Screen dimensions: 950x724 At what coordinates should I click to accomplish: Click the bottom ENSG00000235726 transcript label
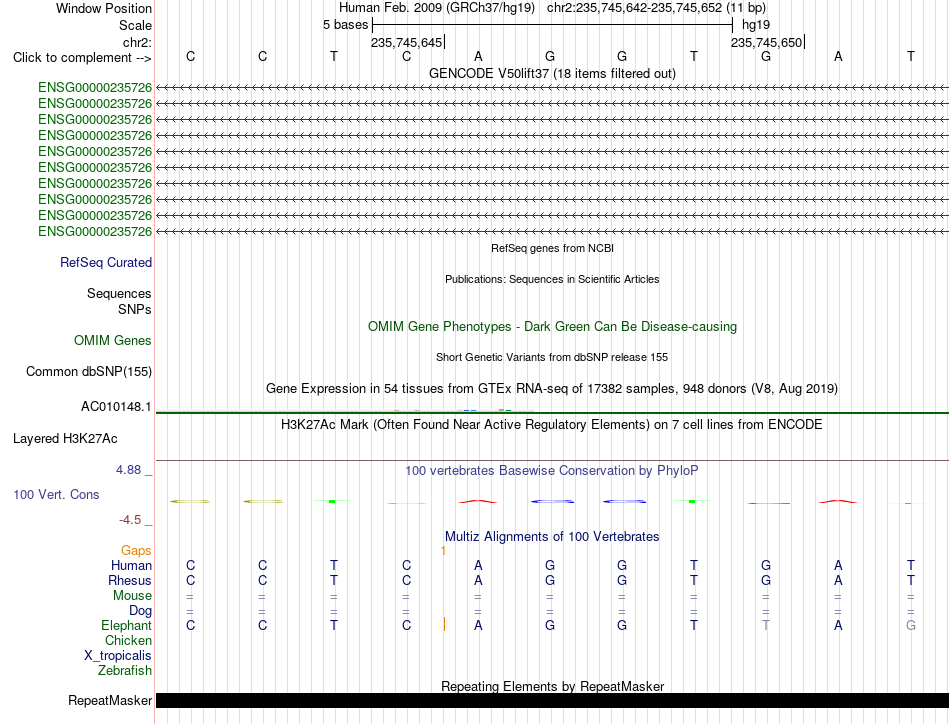coord(95,231)
